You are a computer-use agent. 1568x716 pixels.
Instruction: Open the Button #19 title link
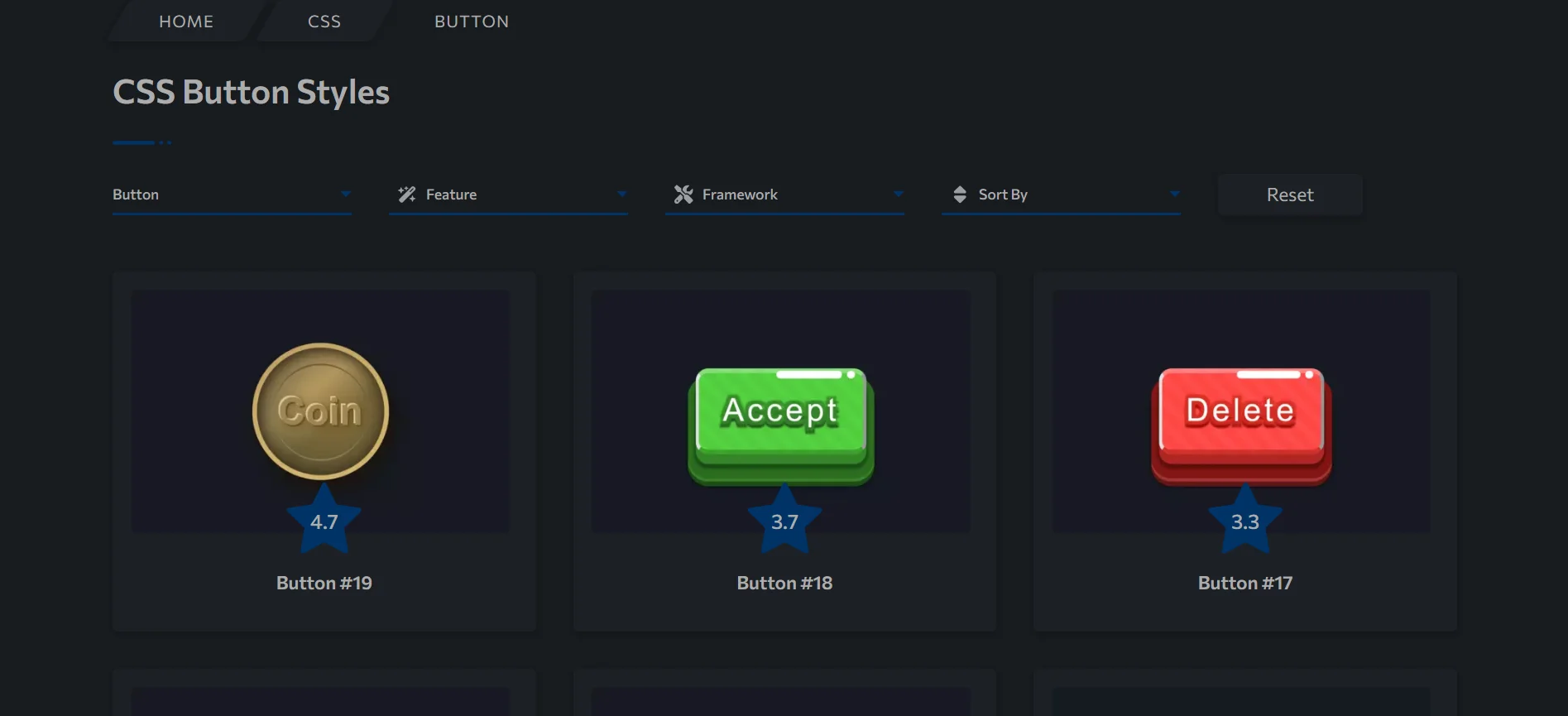coord(324,583)
